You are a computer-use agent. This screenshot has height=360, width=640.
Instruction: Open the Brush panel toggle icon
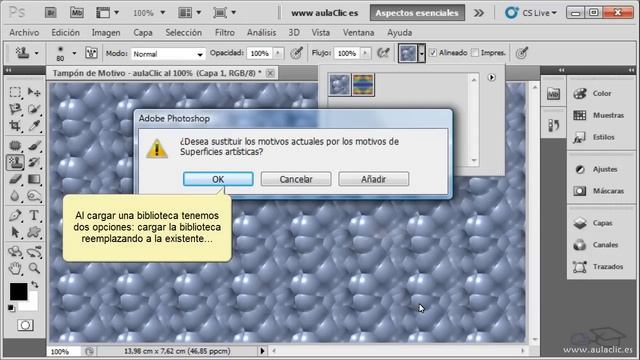[x=91, y=53]
